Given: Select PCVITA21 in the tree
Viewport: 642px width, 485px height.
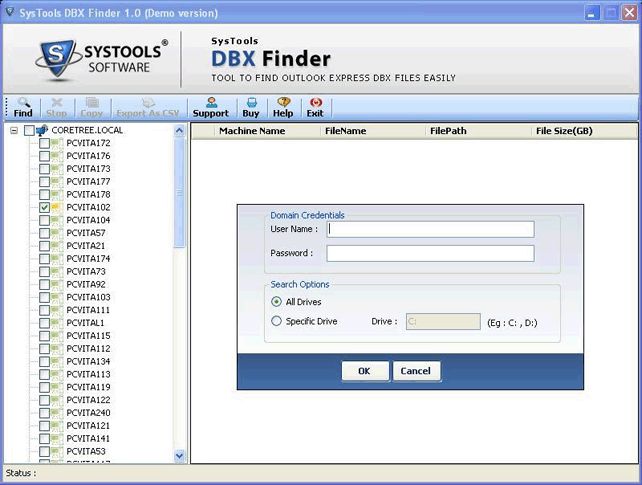Looking at the screenshot, I should [86, 246].
